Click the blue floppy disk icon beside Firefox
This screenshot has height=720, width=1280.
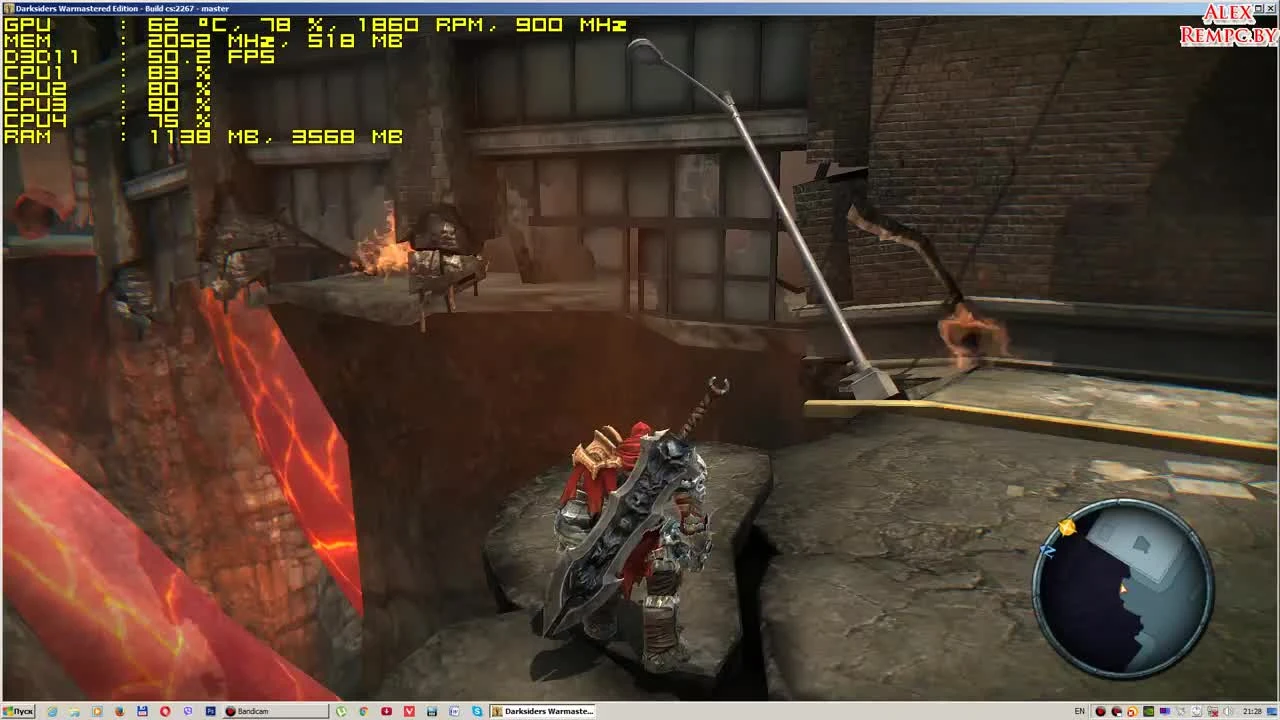pyautogui.click(x=142, y=711)
